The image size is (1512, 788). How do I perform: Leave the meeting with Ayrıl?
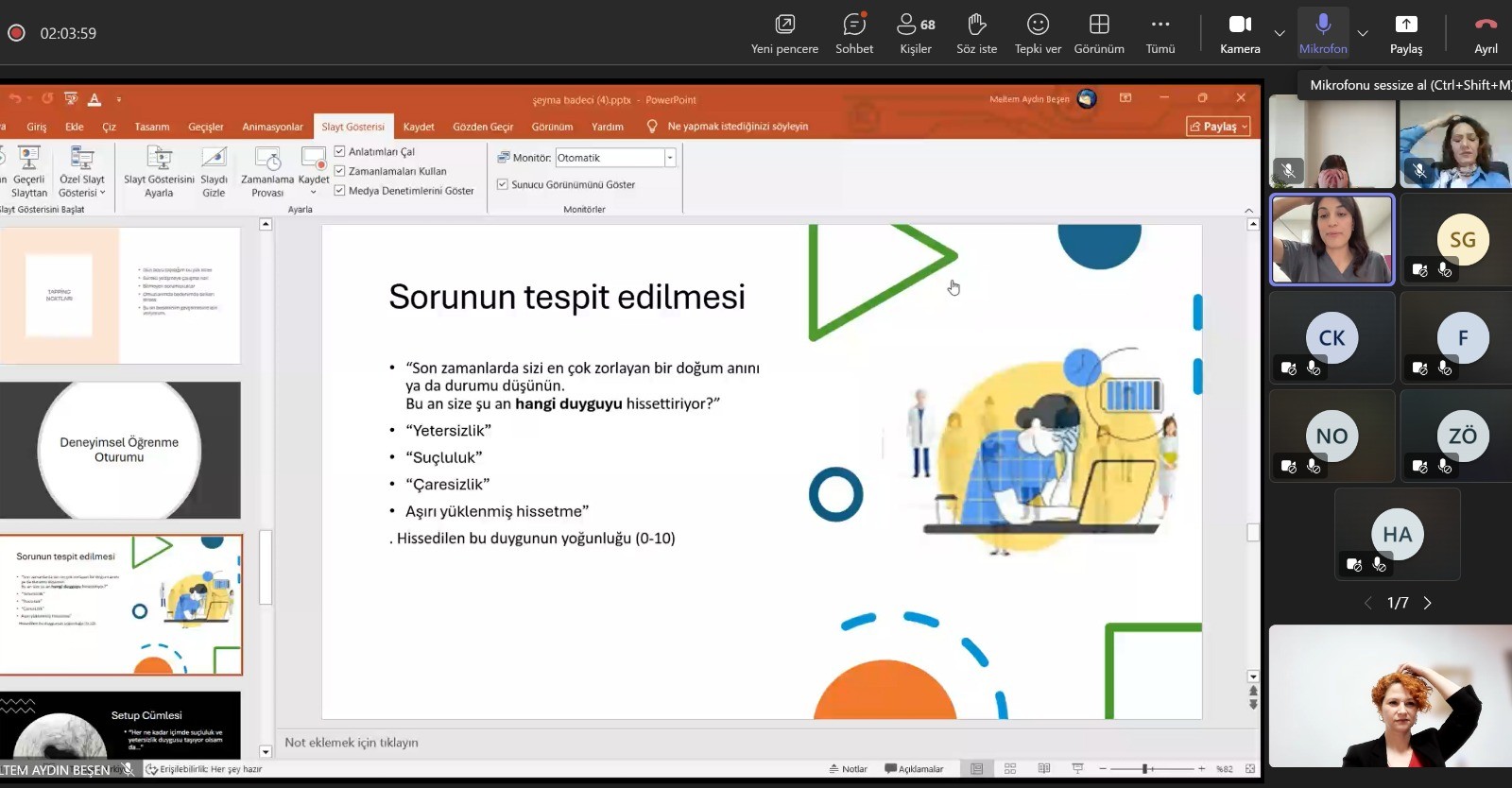(1486, 33)
